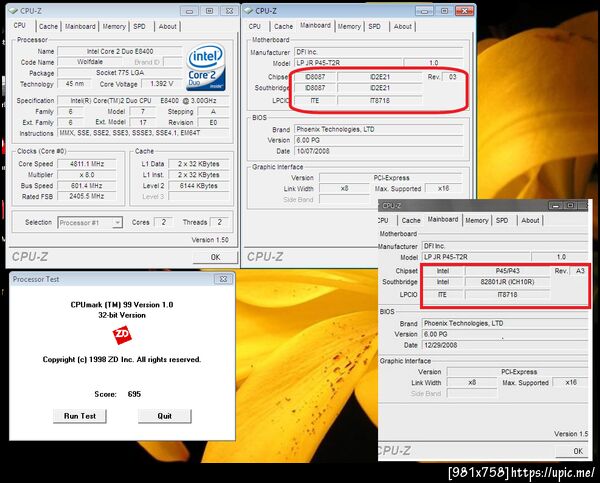Click the Code Name value Wolfdale
Screen dimensions: 600x483
90,62
